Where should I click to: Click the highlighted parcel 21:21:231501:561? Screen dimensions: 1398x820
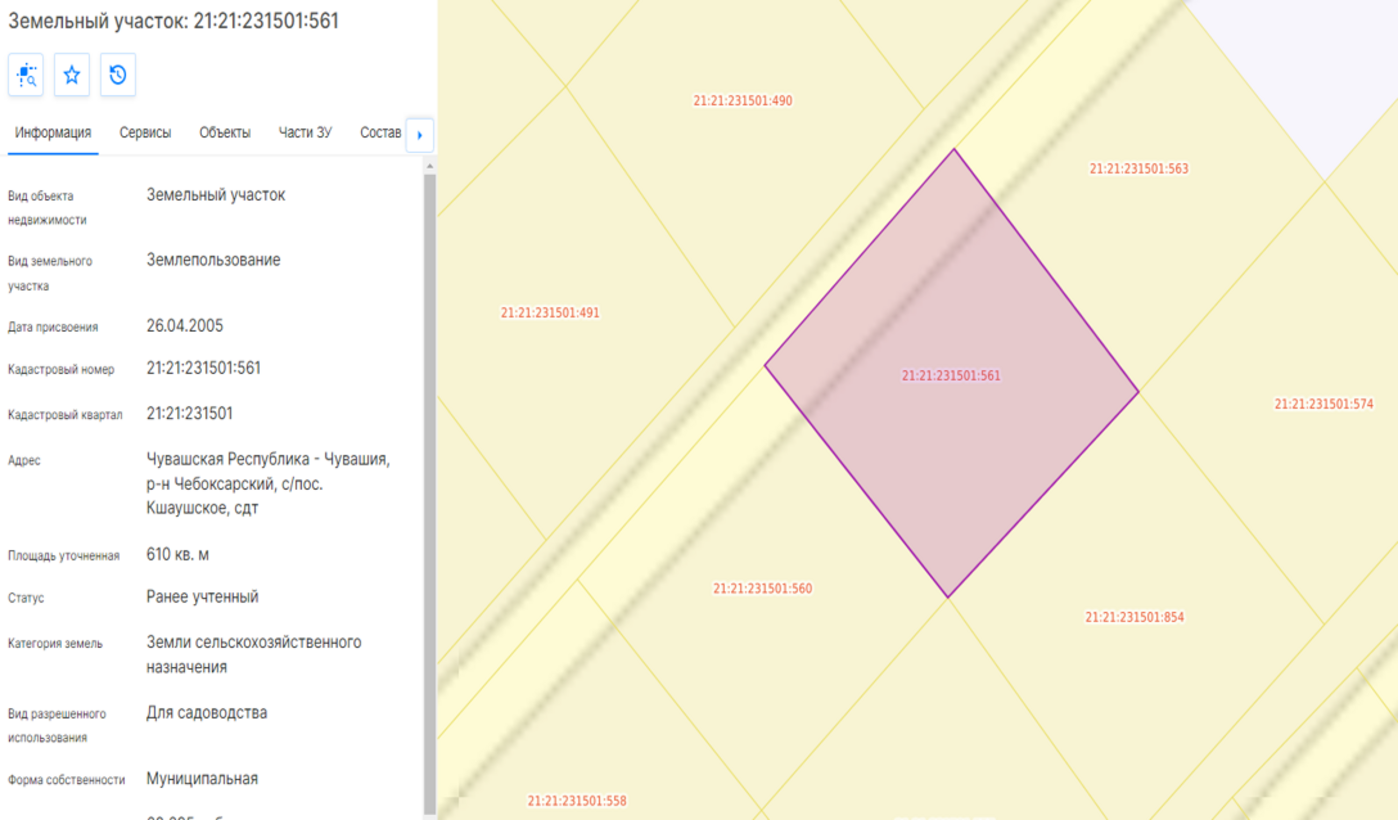coord(951,376)
